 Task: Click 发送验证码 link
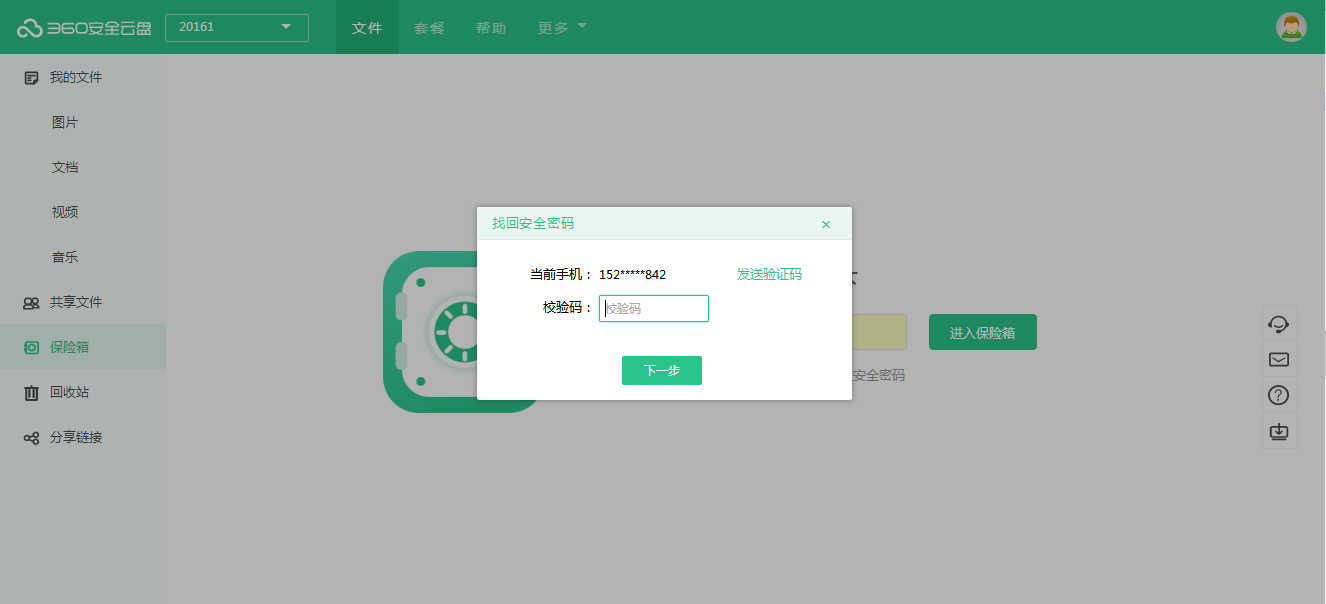(769, 274)
